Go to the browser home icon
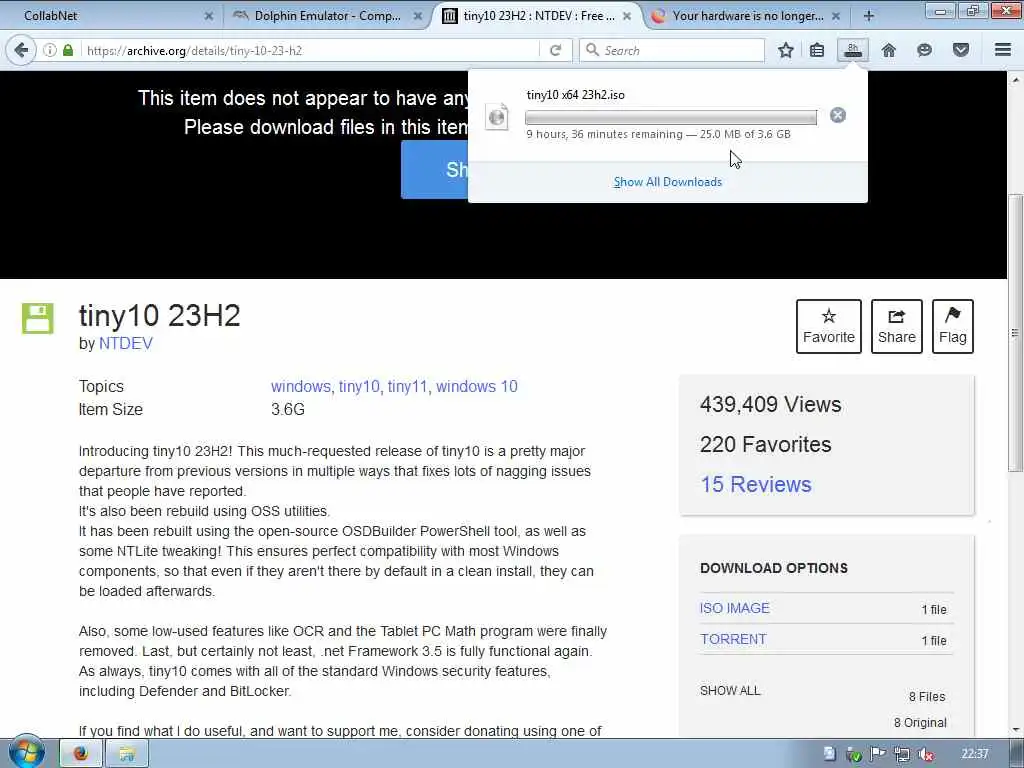This screenshot has height=768, width=1024. coord(889,50)
